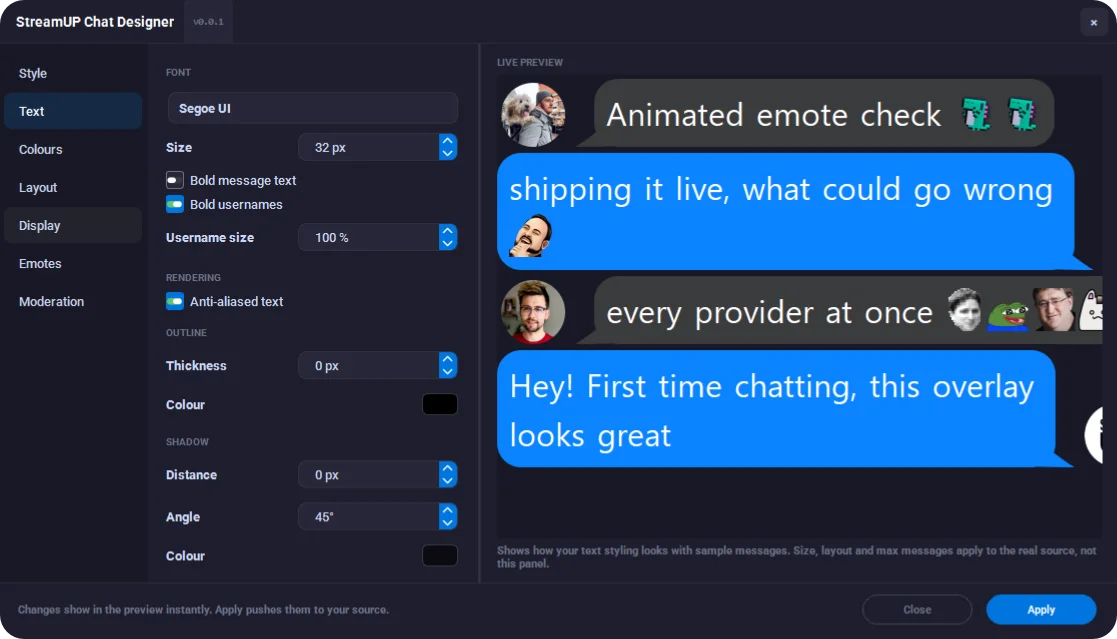
Task: Close the Chat Designer with X icon
Action: click(1093, 22)
